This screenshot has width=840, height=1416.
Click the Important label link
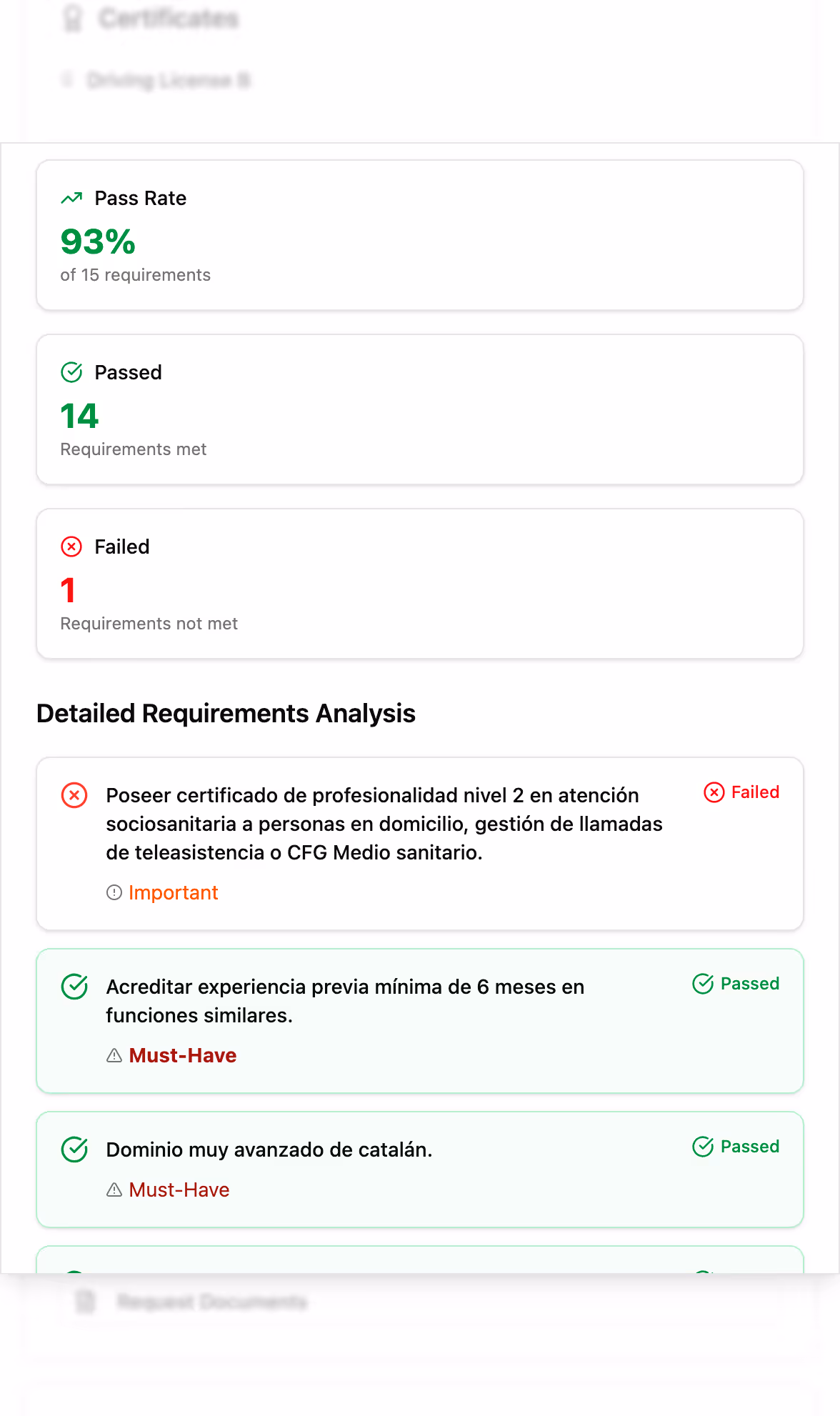174,892
